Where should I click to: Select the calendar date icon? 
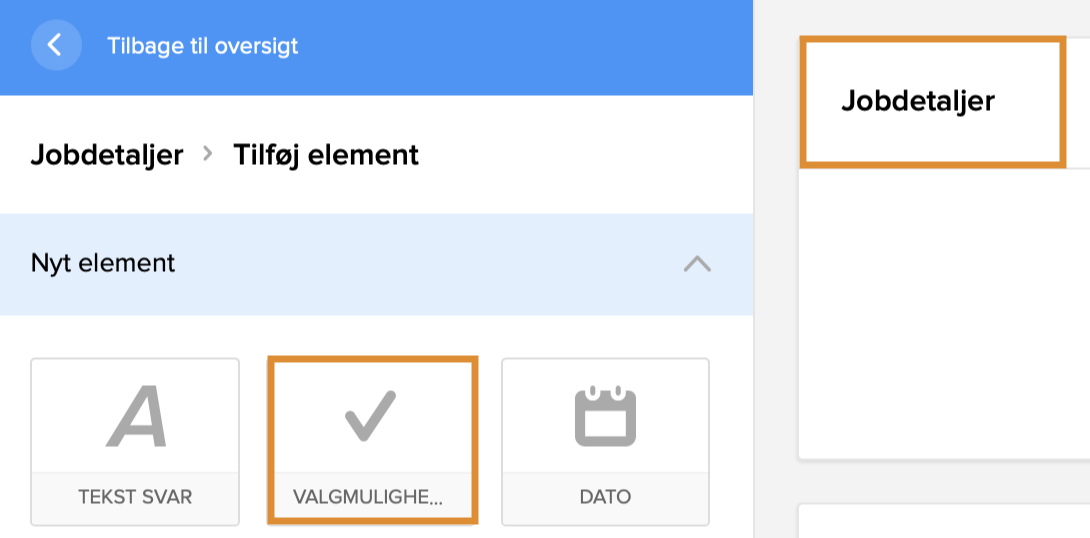point(605,416)
